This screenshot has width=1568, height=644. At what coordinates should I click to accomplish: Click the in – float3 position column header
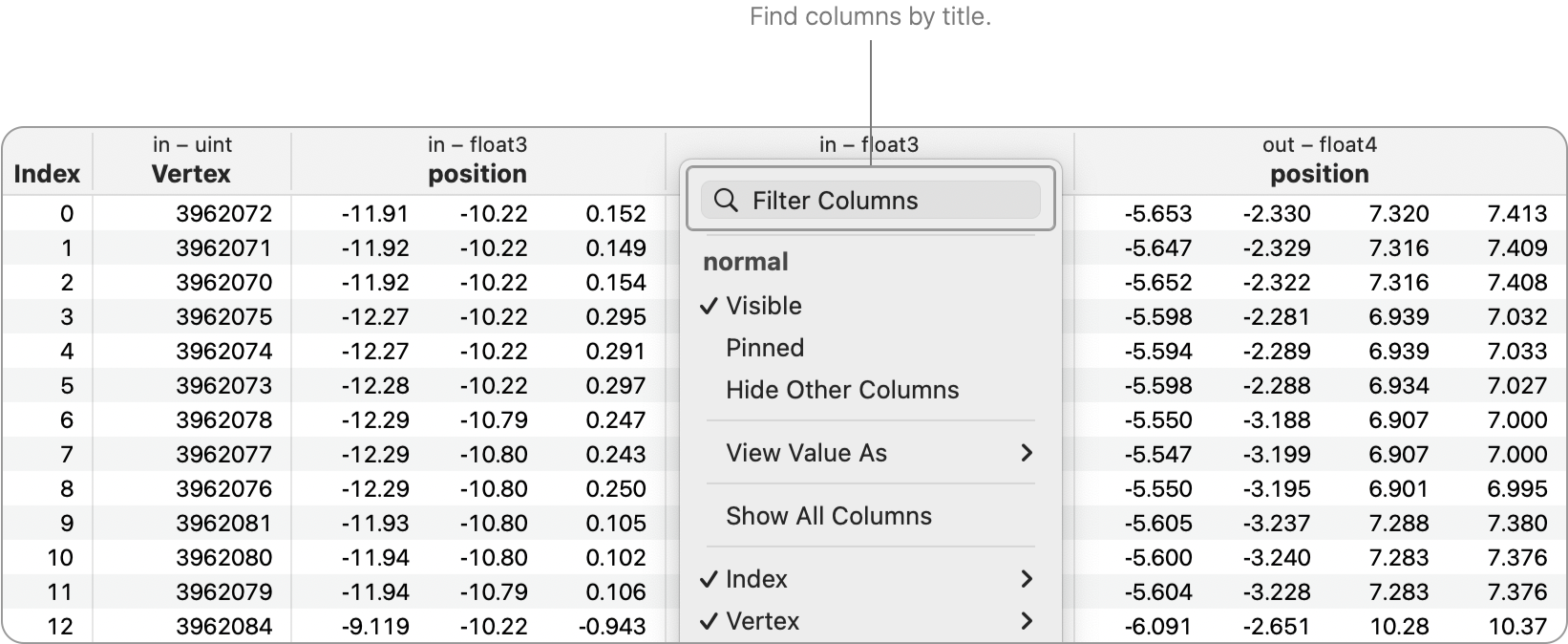[x=477, y=161]
